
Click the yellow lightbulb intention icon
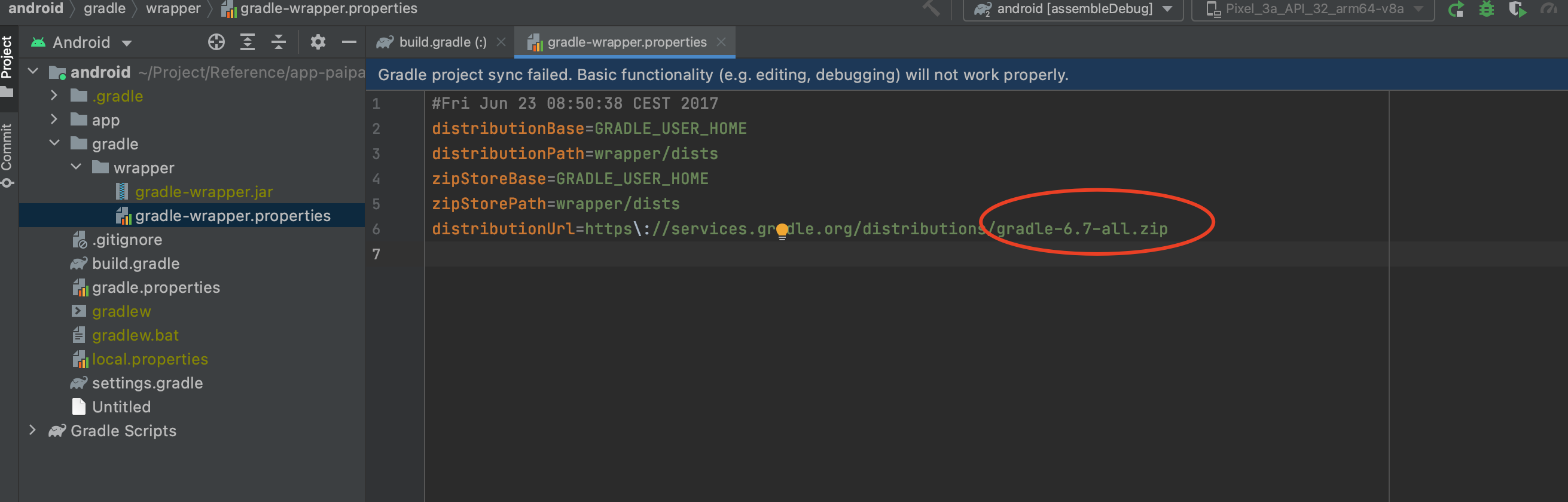pos(782,231)
